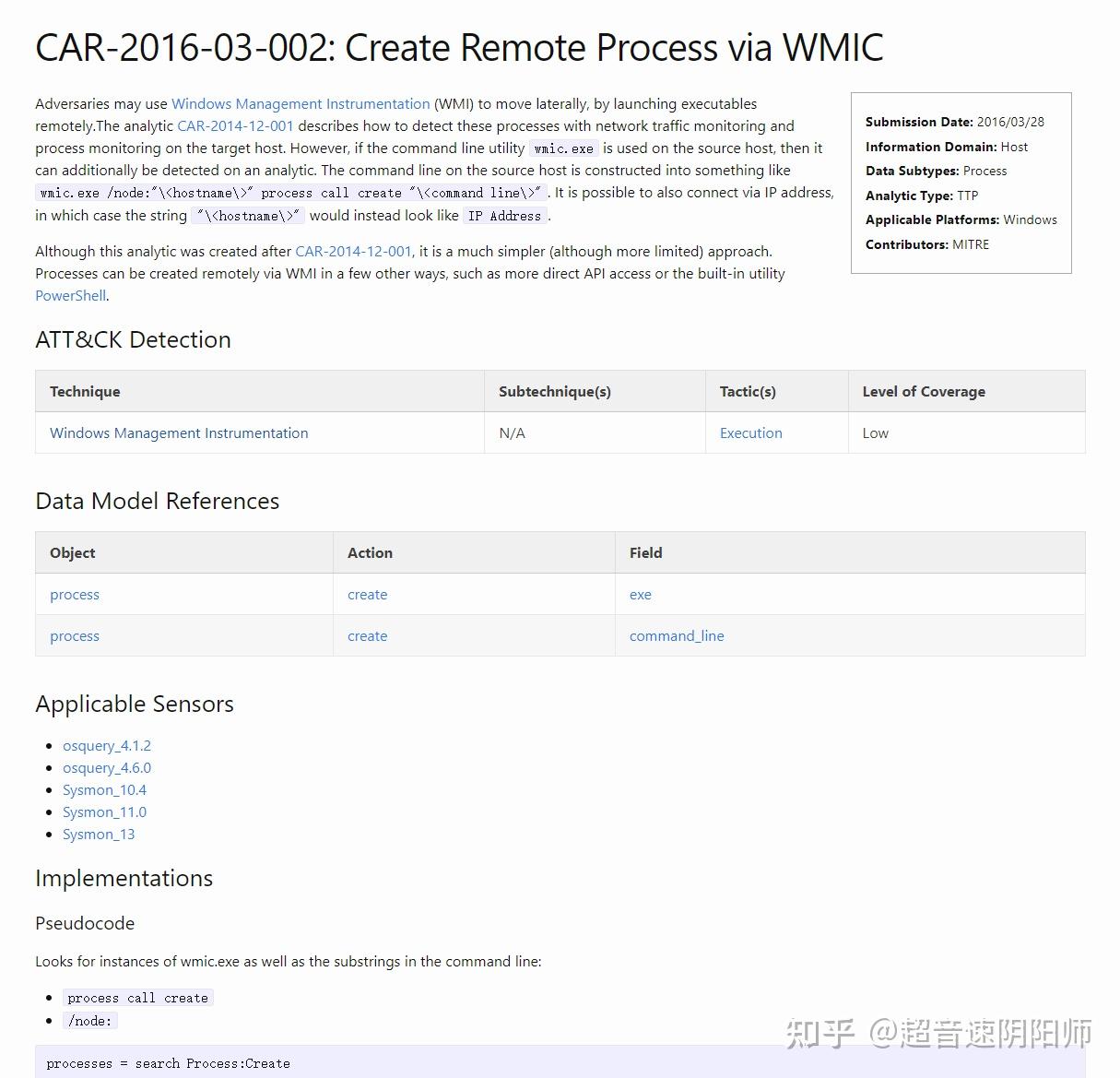Viewport: 1120px width, 1078px height.
Task: Click the 'process call create' code bullet
Action: 138,998
